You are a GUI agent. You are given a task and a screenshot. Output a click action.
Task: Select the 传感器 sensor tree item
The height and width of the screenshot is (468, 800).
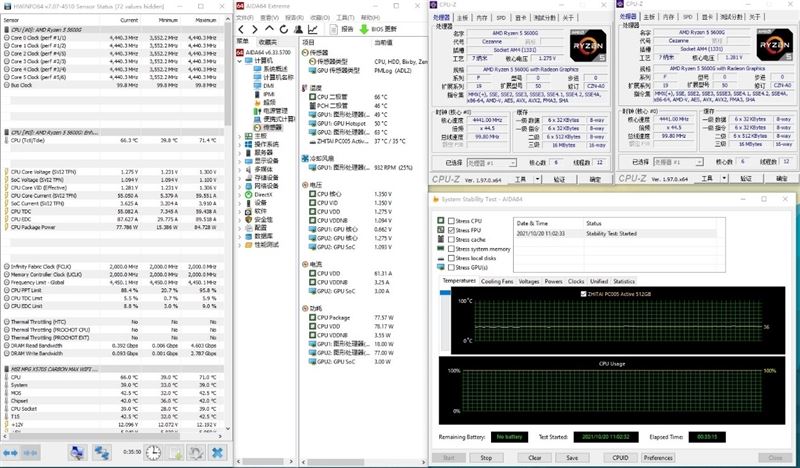pos(272,128)
